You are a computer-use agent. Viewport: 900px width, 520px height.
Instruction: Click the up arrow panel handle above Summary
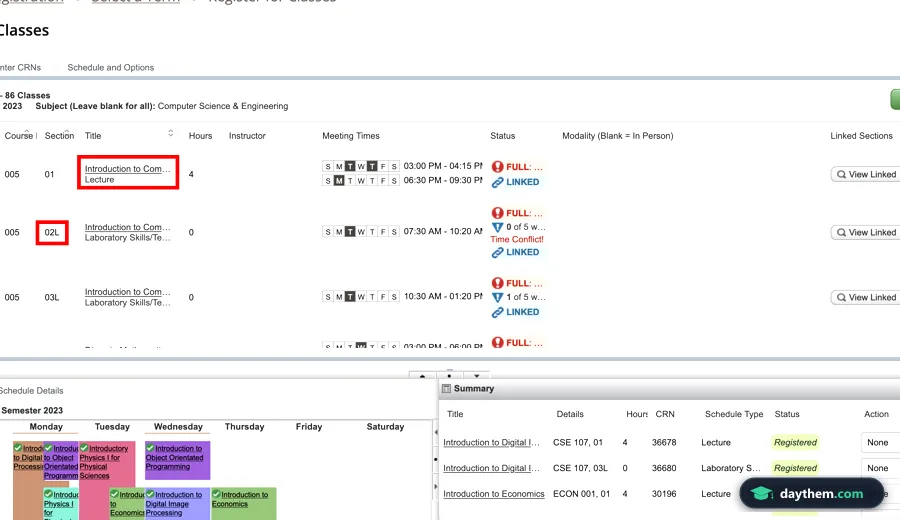(422, 376)
